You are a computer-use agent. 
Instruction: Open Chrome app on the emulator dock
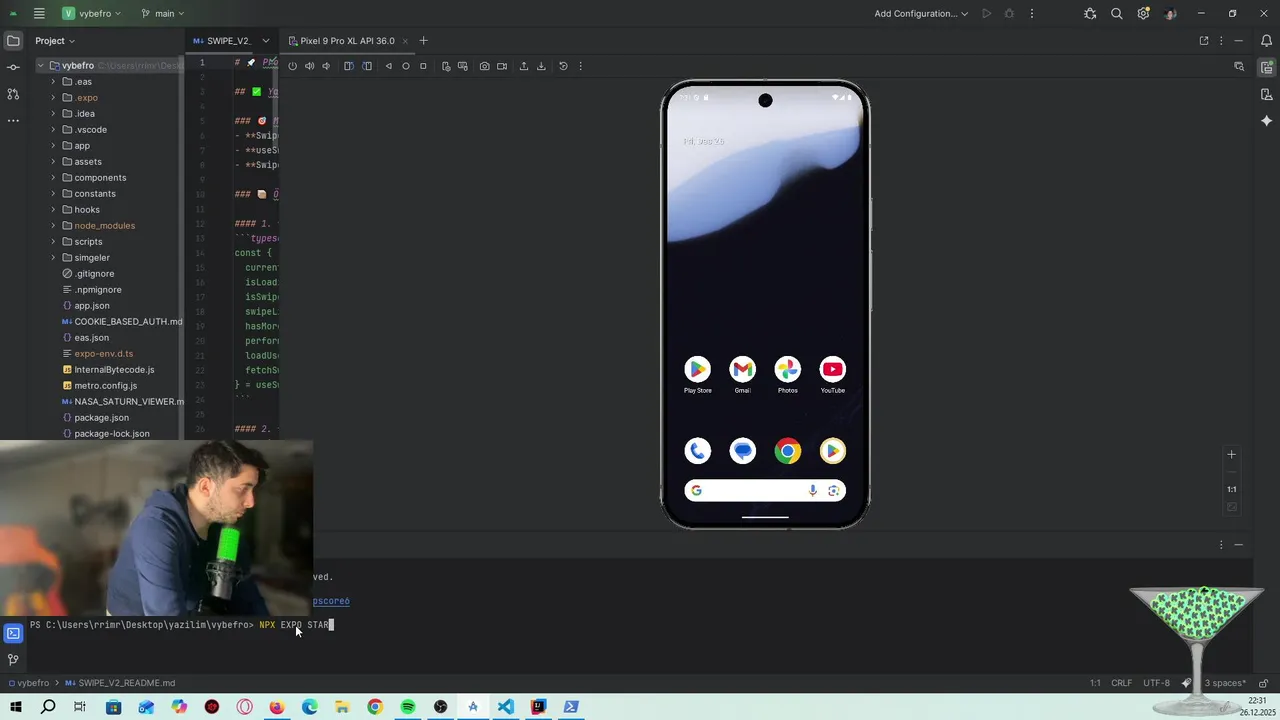788,452
